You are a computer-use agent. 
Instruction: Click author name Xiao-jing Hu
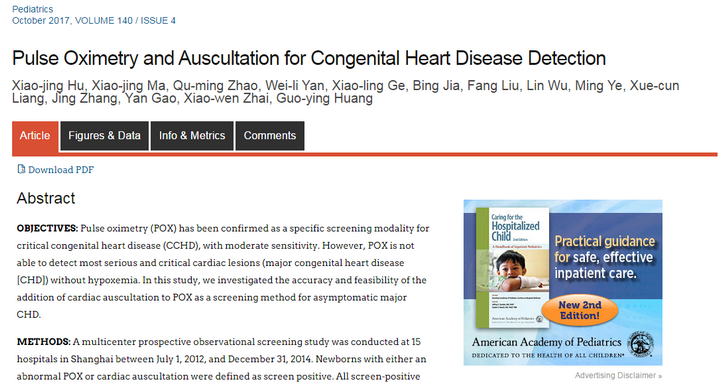48,85
